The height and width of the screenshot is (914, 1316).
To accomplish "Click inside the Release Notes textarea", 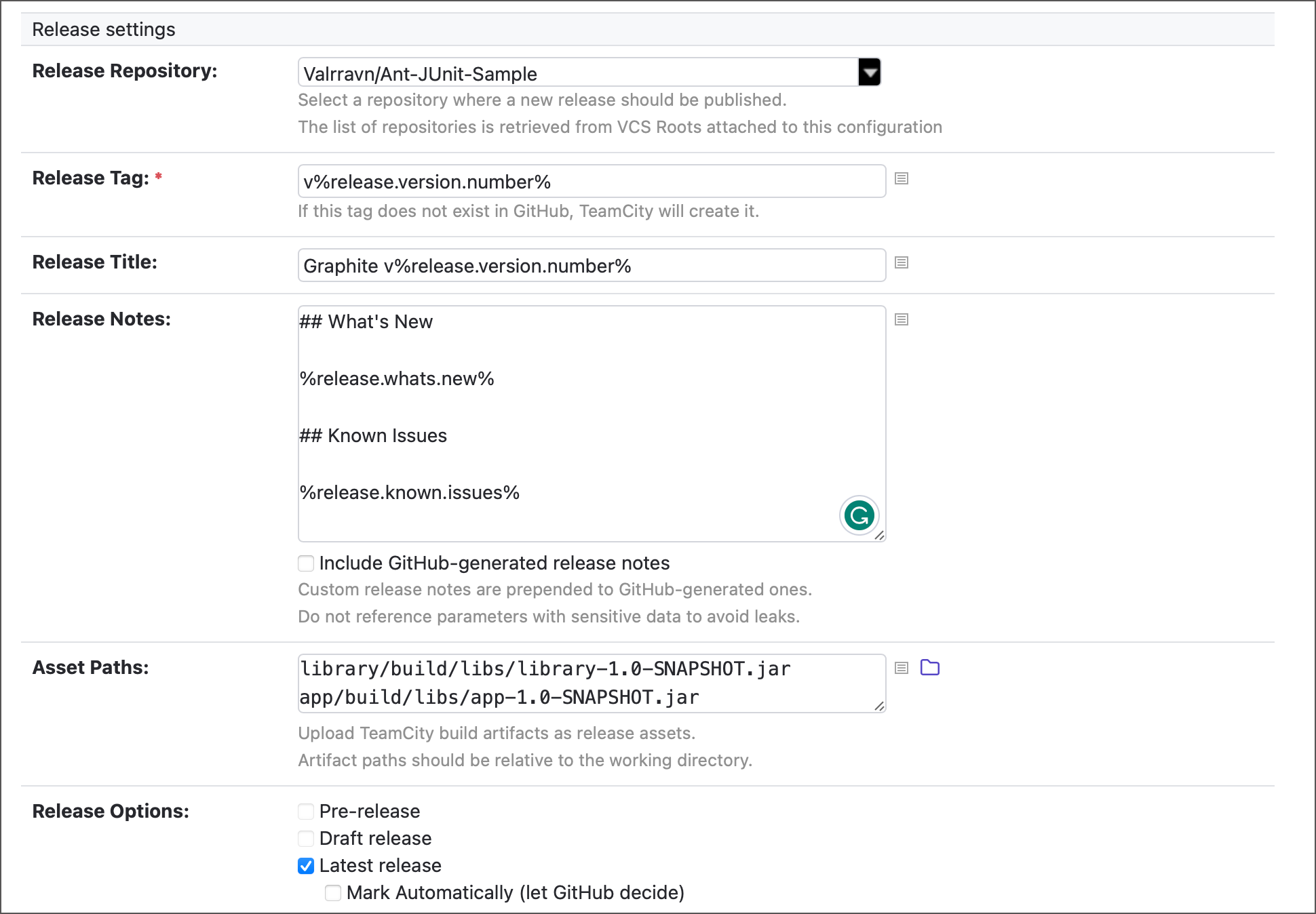I will [592, 424].
